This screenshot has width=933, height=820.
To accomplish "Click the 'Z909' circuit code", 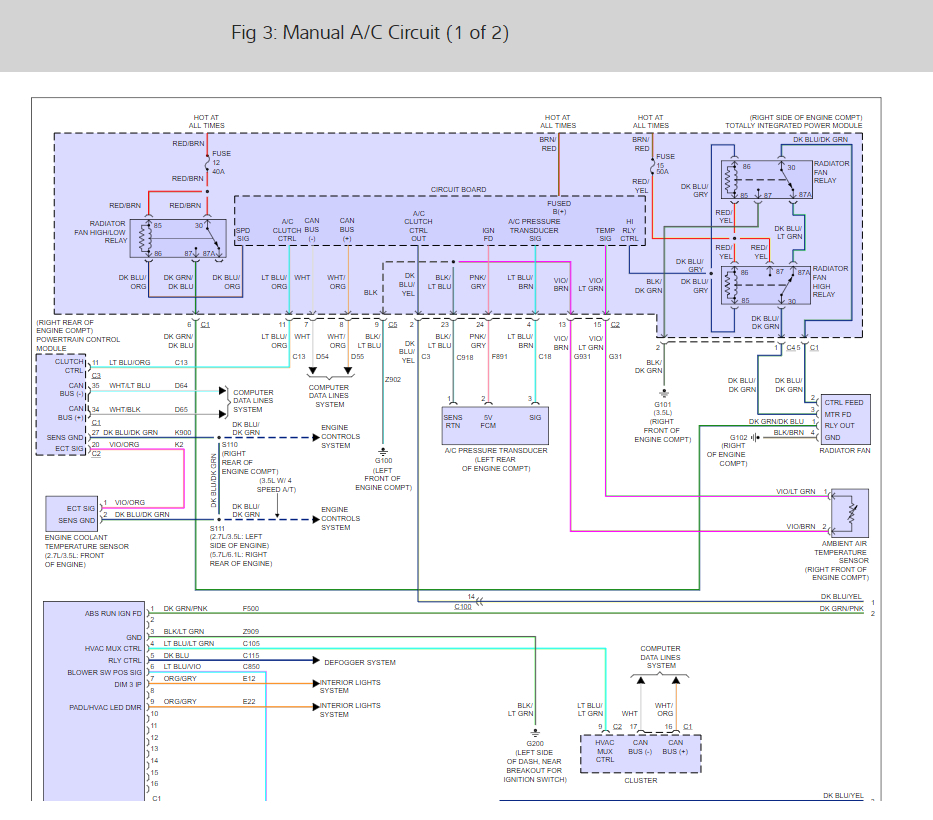I will (251, 631).
